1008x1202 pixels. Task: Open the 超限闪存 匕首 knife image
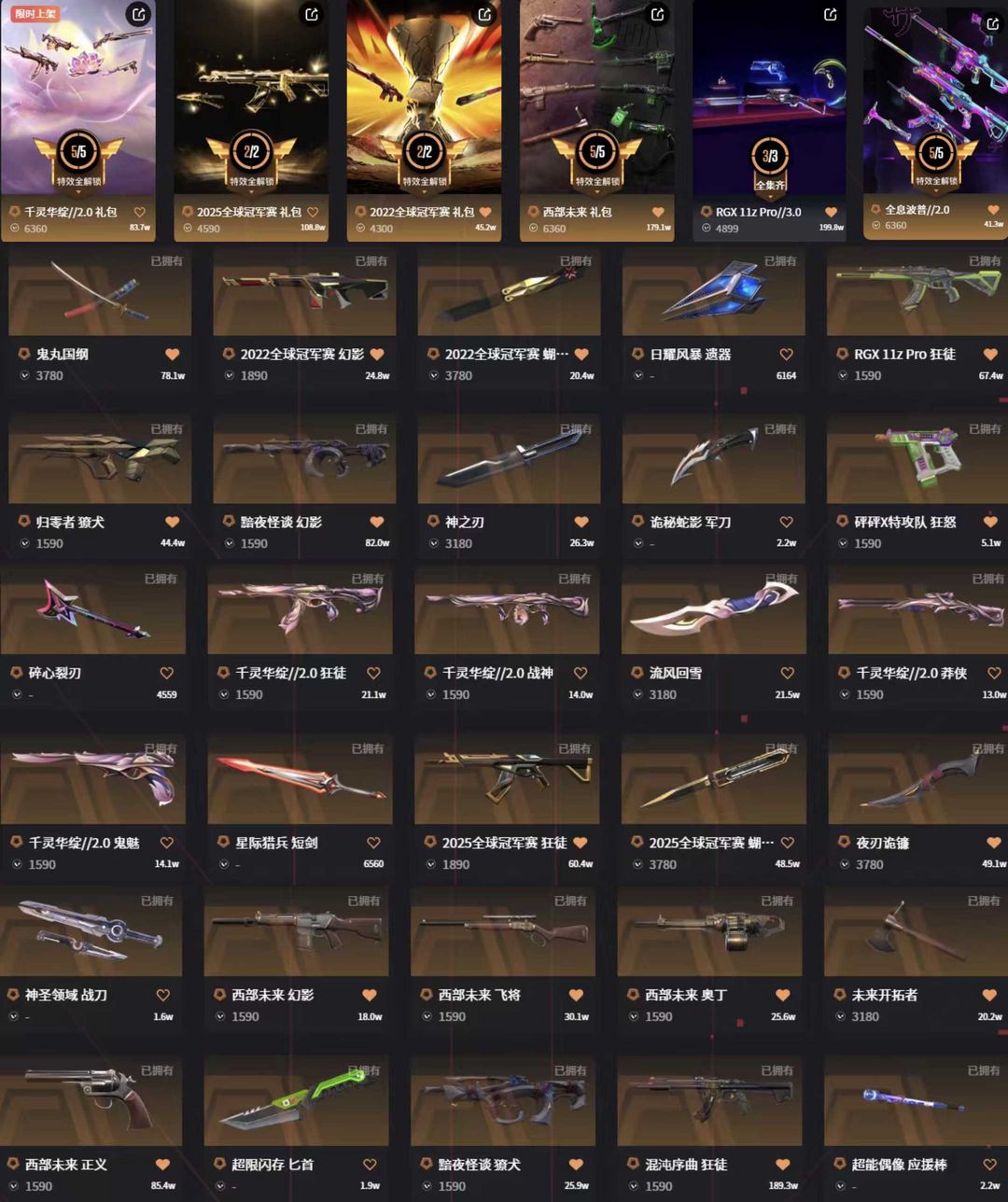click(297, 1101)
